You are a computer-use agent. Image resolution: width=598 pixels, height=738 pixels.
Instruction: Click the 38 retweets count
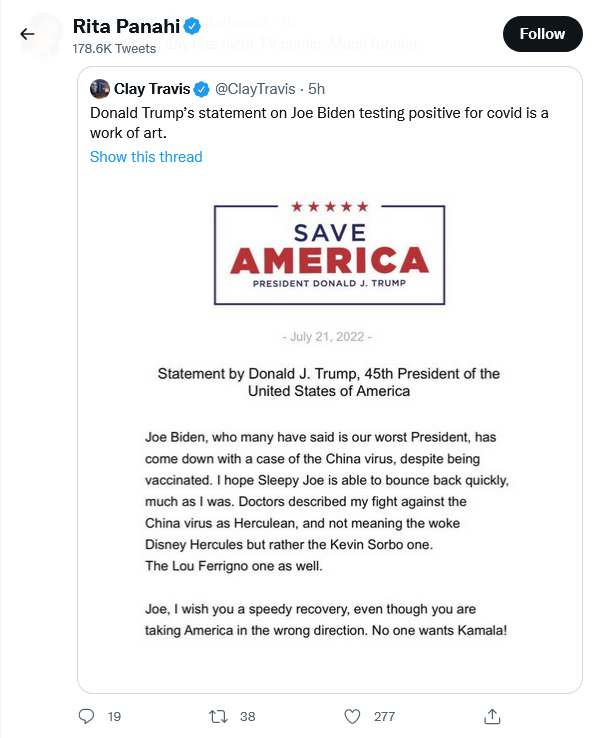tap(247, 716)
